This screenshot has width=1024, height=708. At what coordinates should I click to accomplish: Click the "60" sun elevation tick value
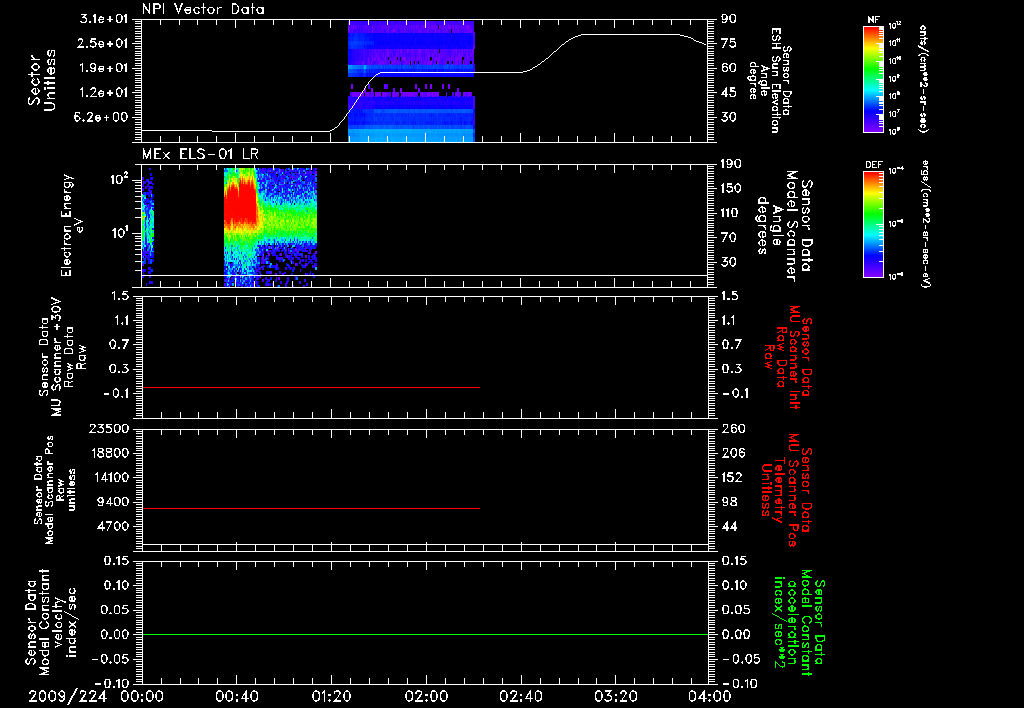tap(729, 68)
